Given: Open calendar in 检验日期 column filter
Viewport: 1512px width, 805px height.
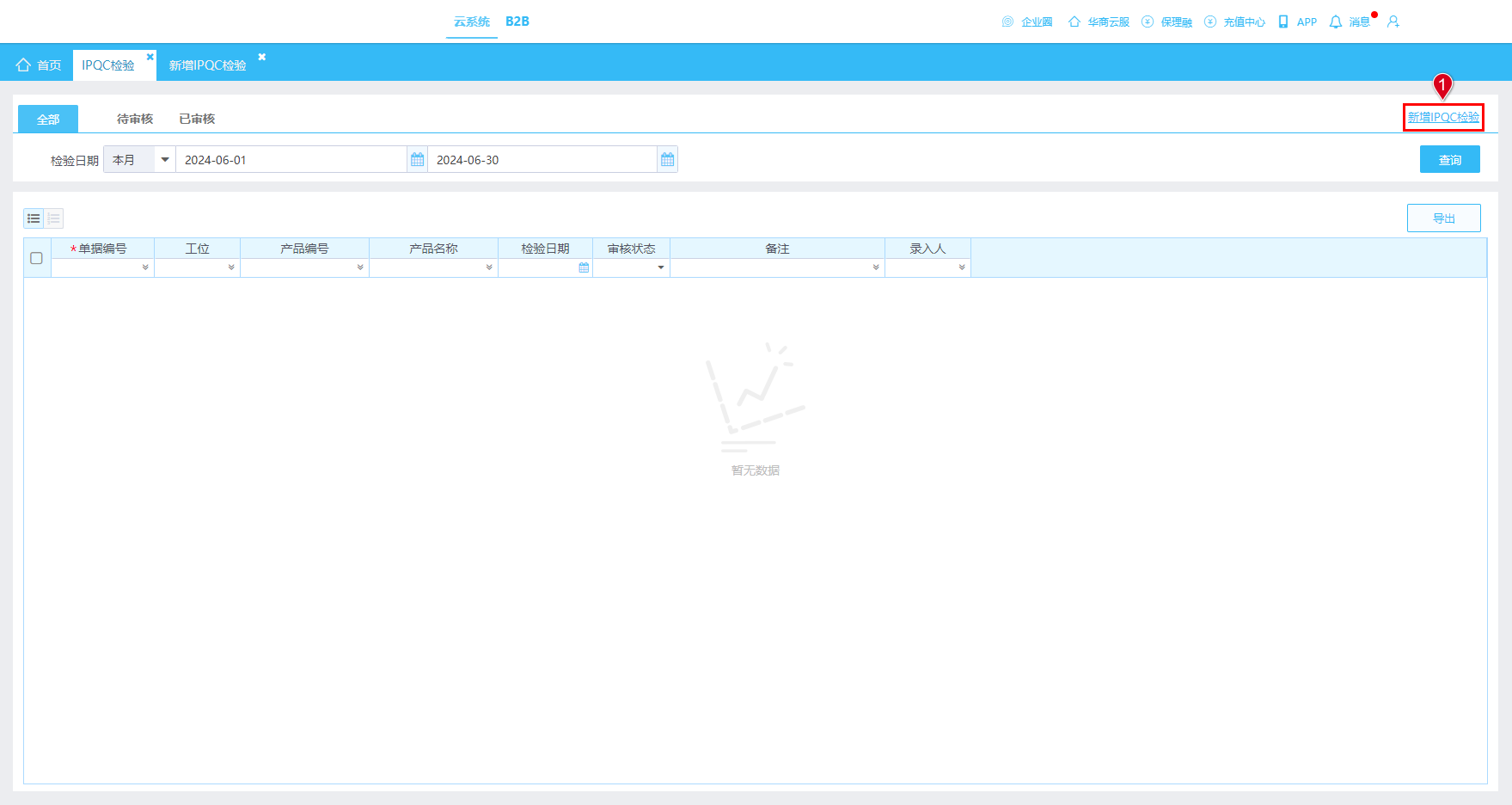Looking at the screenshot, I should (584, 267).
